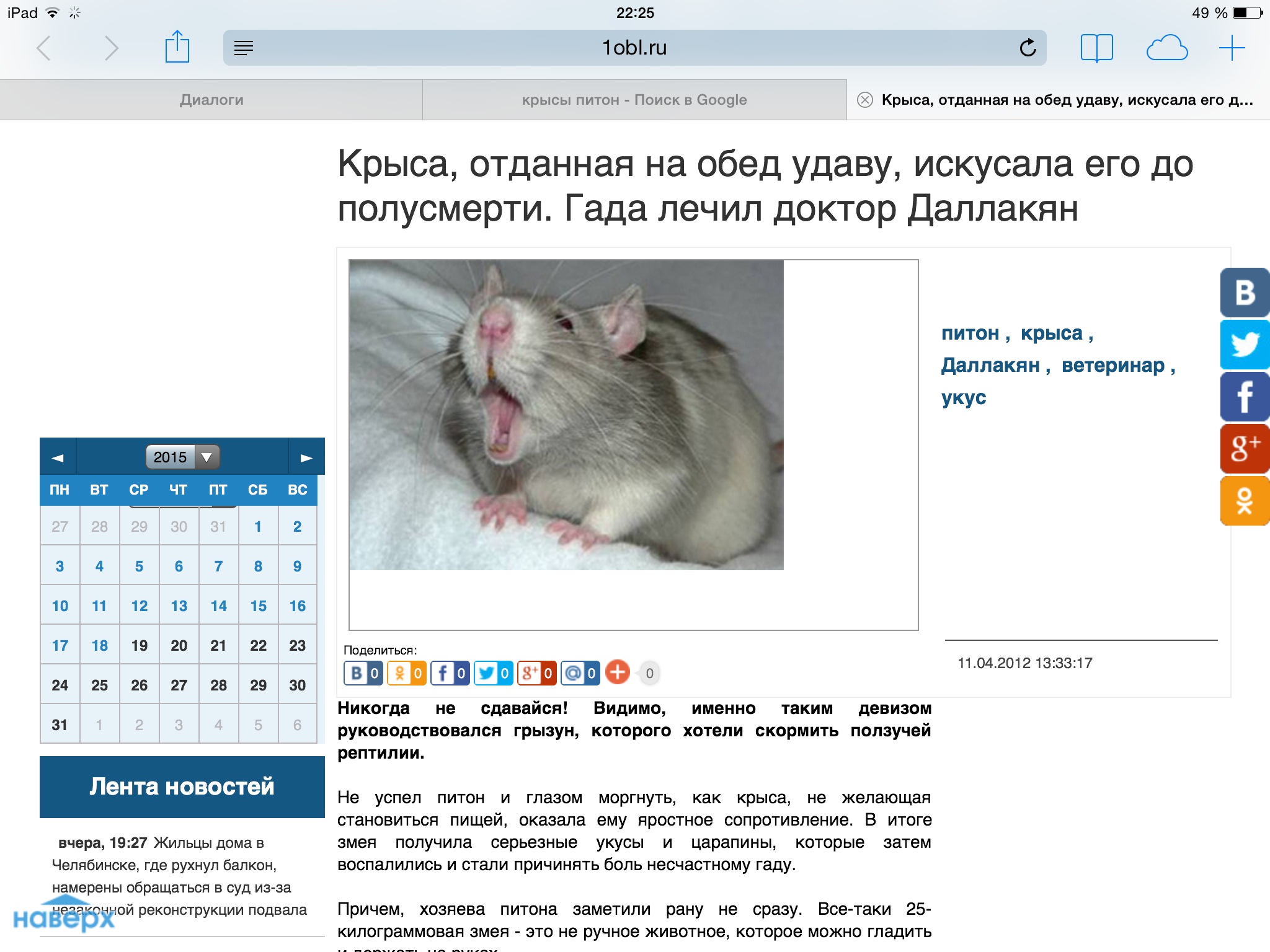Open the Даллакян tag link
This screenshot has width=1270, height=952.
[x=990, y=365]
